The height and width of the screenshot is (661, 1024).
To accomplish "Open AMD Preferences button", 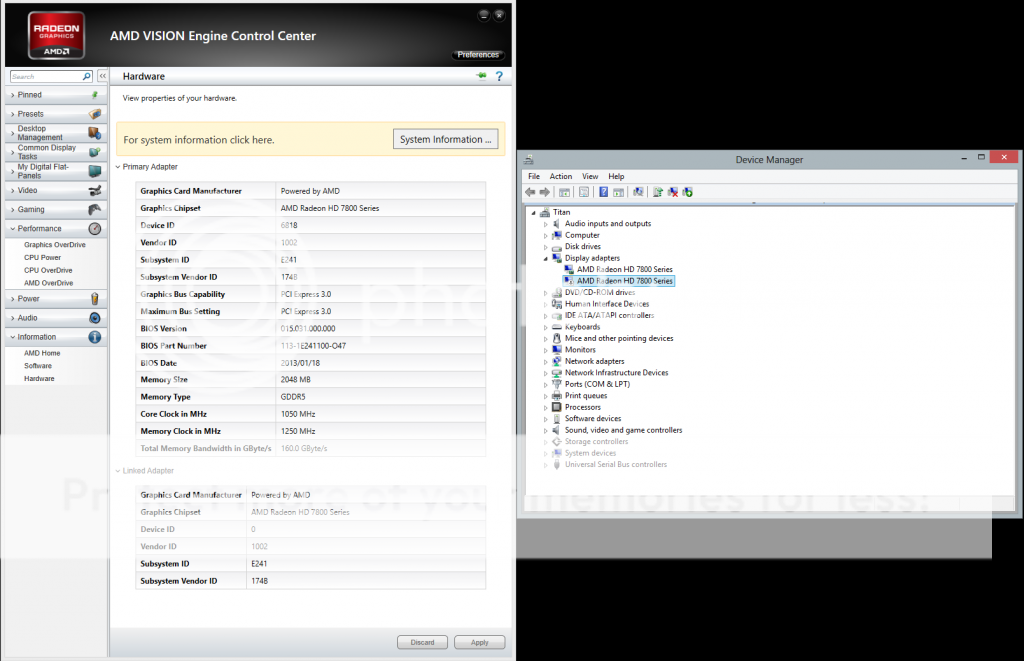I will (x=478, y=55).
